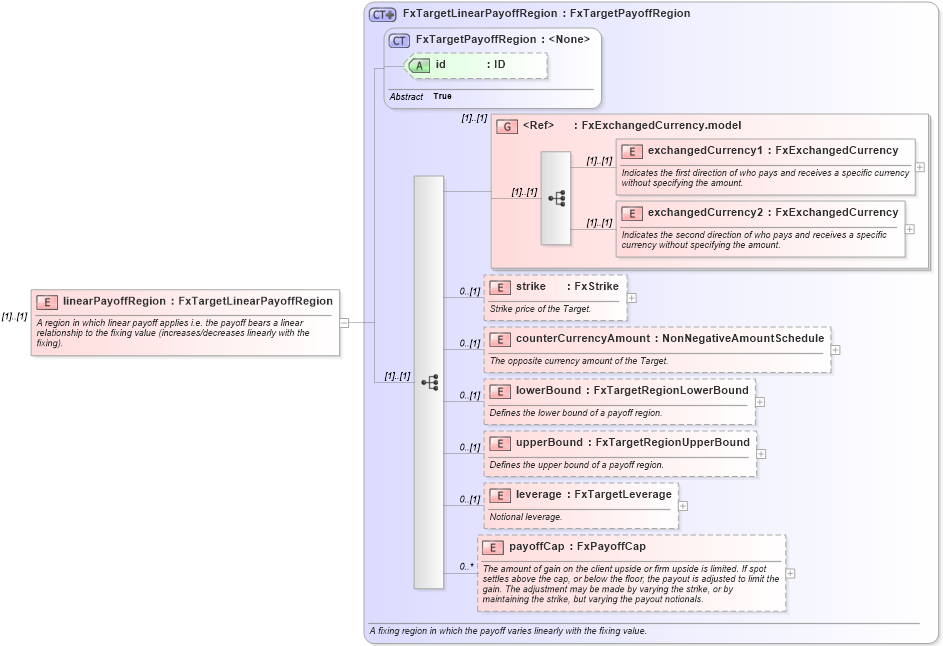Expand the payoffCap element
The width and height of the screenshot is (943, 646).
(x=789, y=571)
